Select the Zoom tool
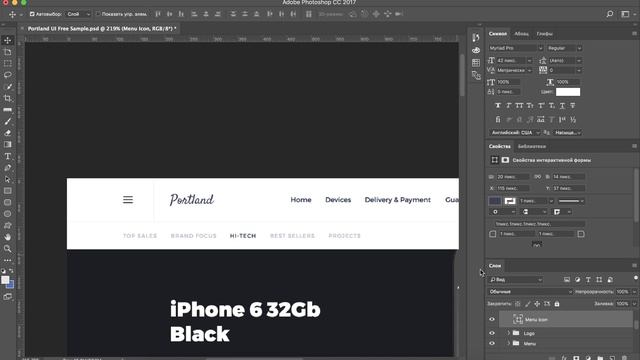The height and width of the screenshot is (360, 640). (7, 249)
